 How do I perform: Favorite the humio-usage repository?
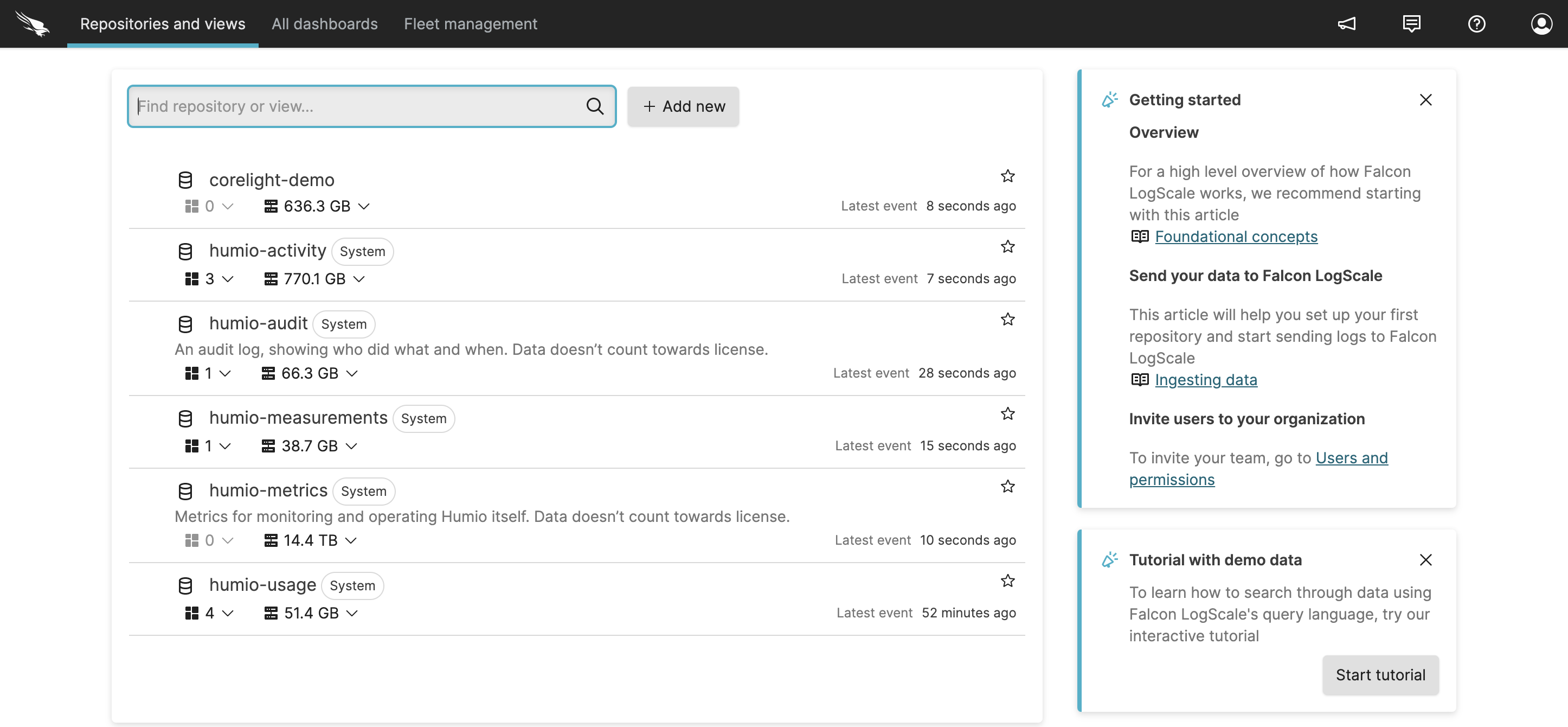(x=1007, y=581)
